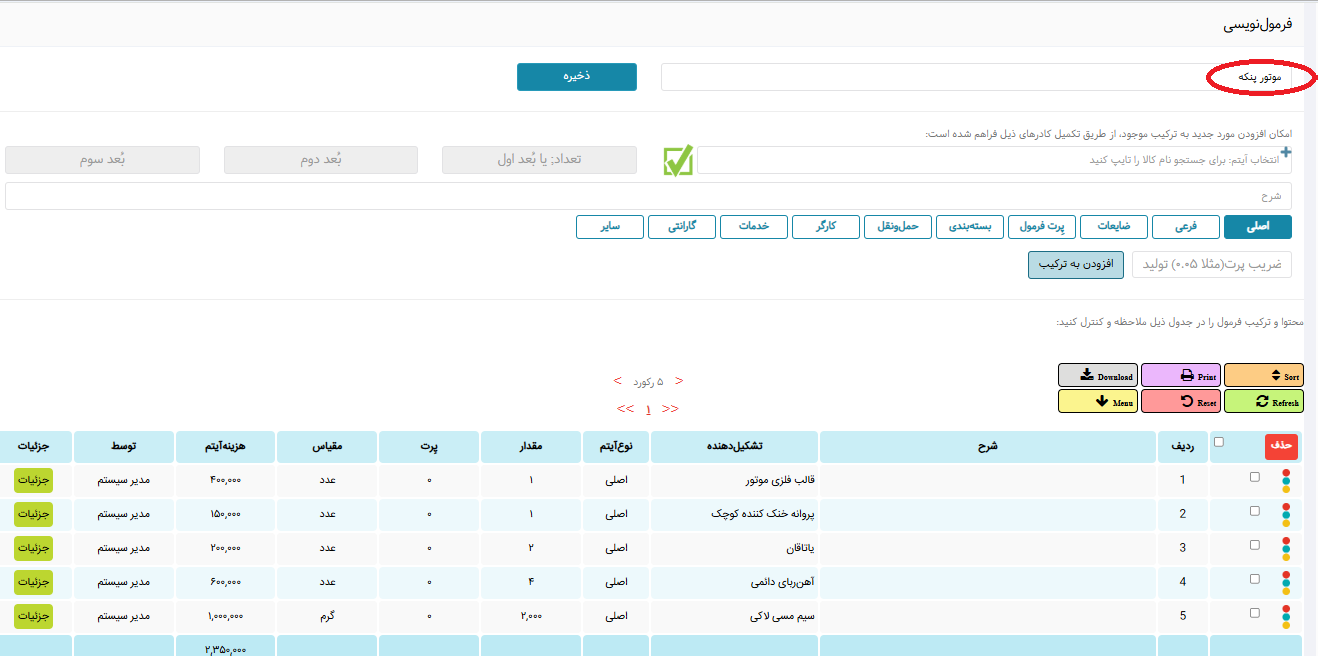Viewport: 1318px width, 656px height.
Task: Click the red Reset button
Action: (1181, 401)
